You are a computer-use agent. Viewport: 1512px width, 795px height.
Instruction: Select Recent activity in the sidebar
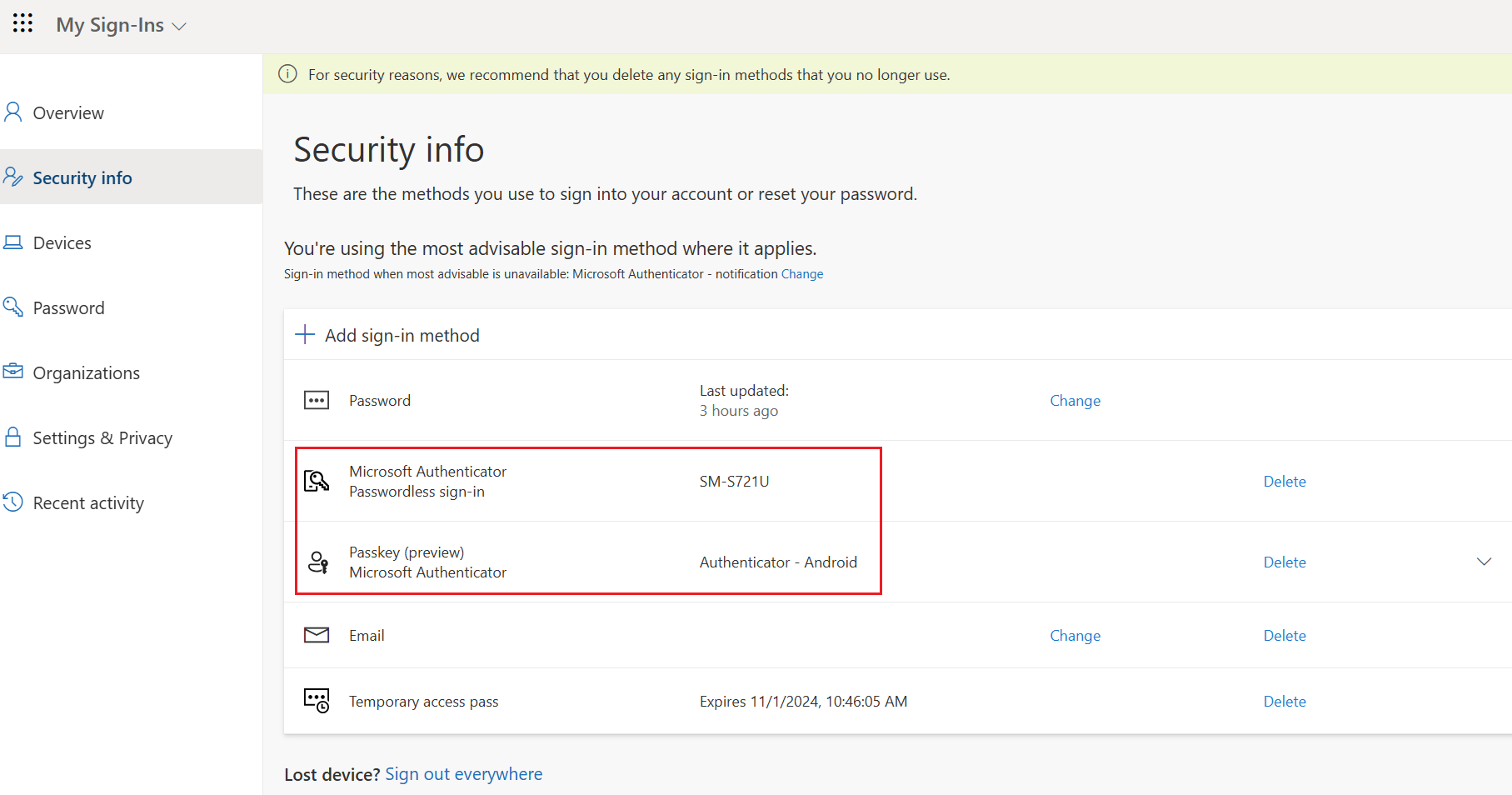click(x=87, y=502)
